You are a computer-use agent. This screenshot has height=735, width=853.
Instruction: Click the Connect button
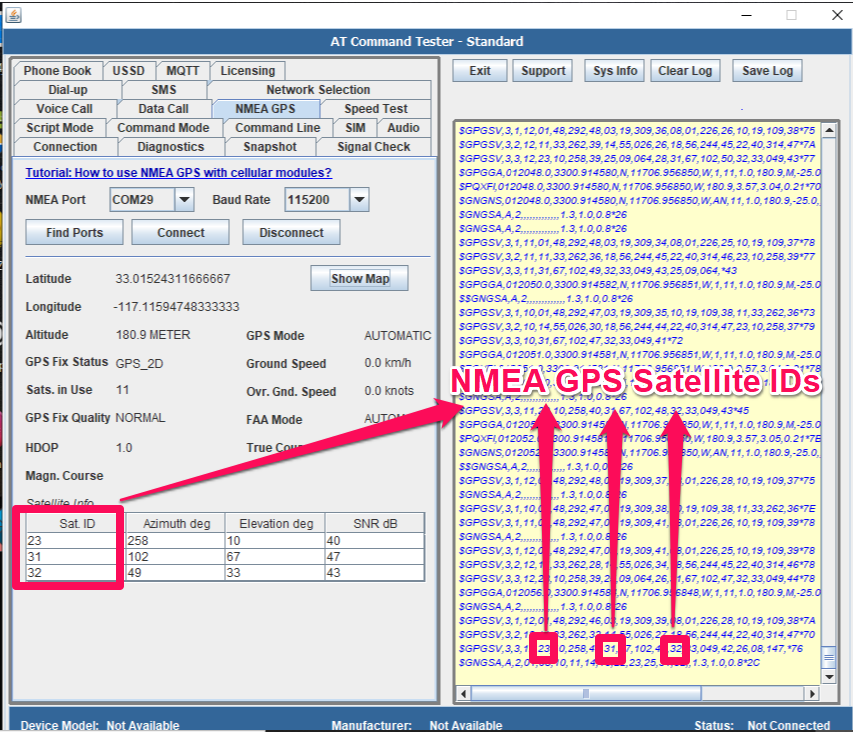pos(181,233)
